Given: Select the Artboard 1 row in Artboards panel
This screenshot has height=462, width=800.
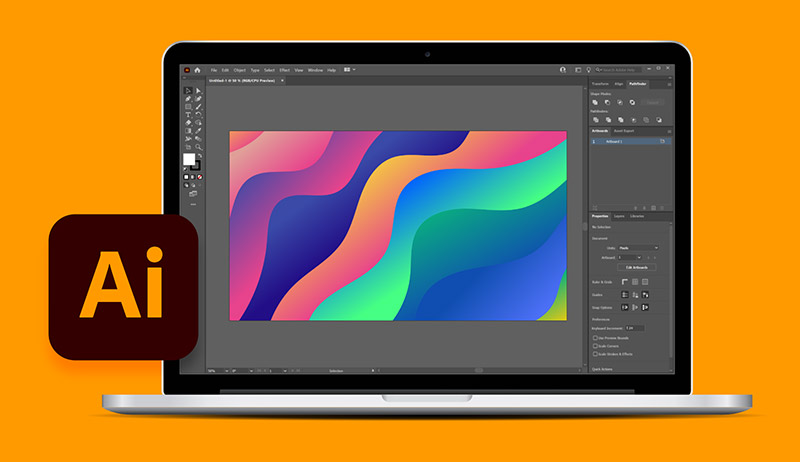Looking at the screenshot, I should (630, 141).
